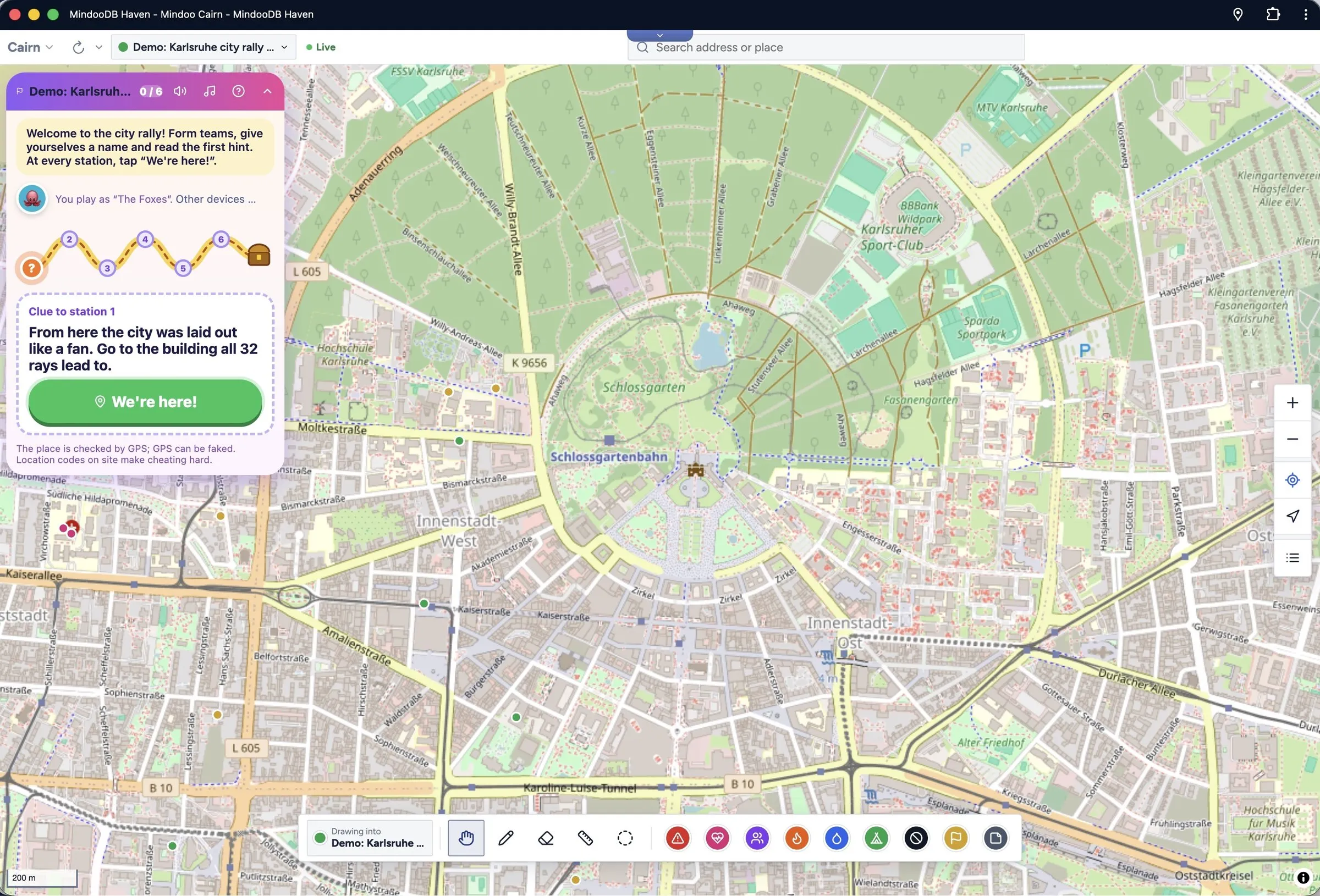Open the Demo: Karlsruhe city rally selector
The height and width of the screenshot is (896, 1320).
pos(204,47)
